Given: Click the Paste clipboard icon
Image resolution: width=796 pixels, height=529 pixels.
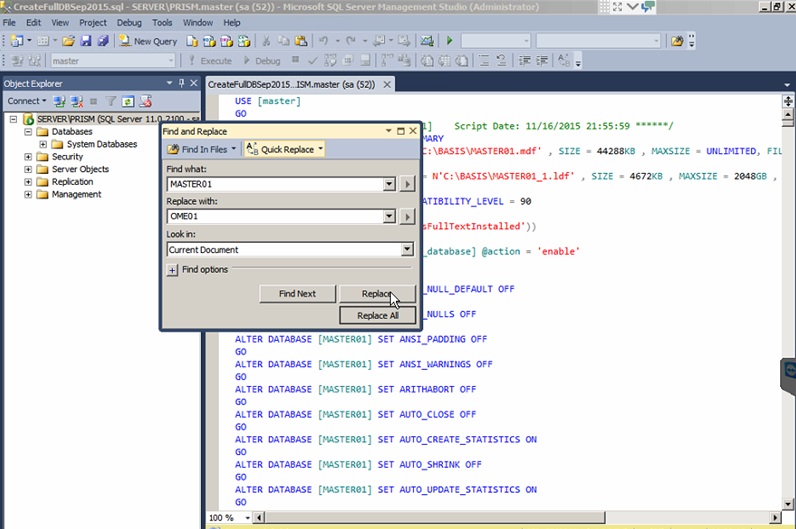Looking at the screenshot, I should click(301, 41).
